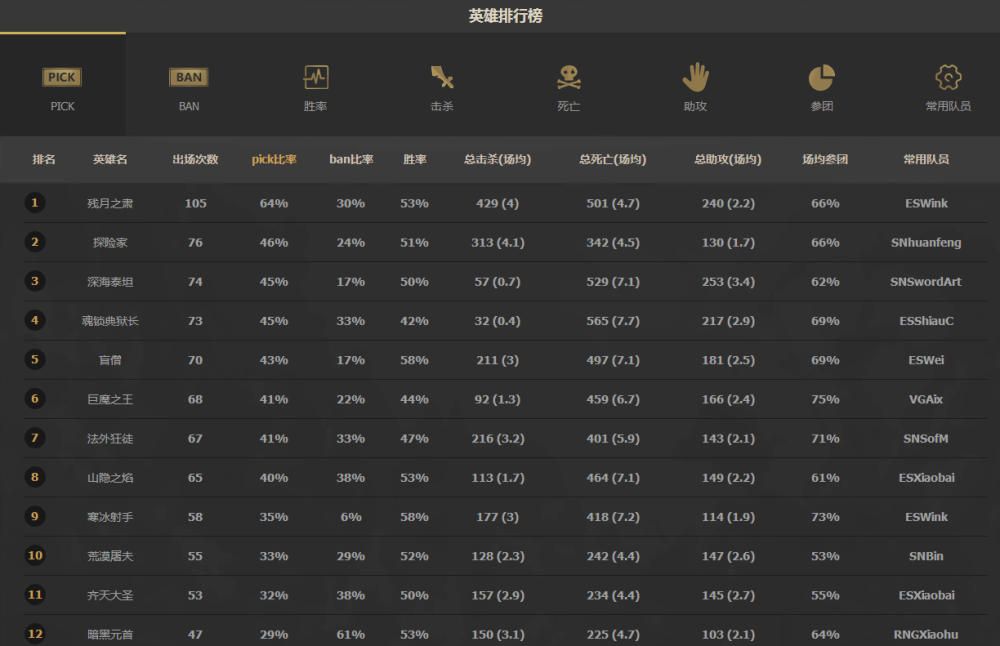1000x646 pixels.
Task: Sort by the 常用队员 column header
Action: point(926,159)
